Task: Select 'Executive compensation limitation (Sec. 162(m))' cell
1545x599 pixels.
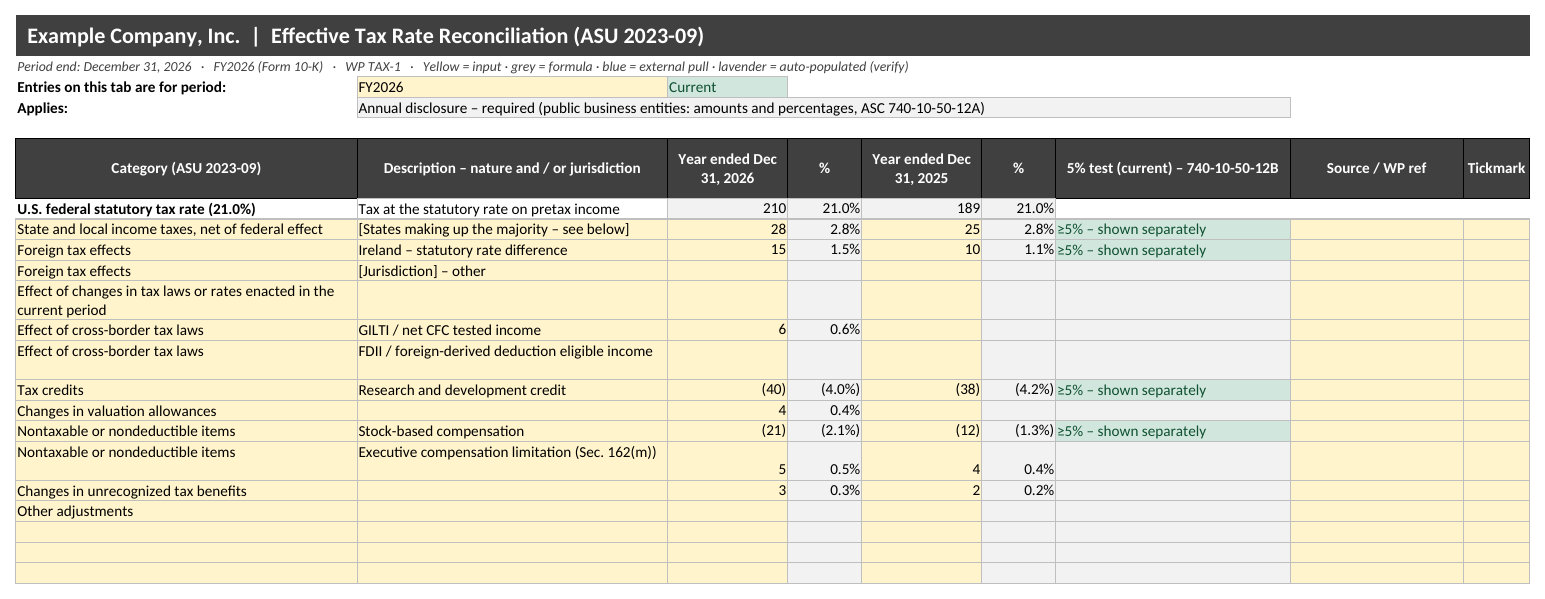Action: (x=512, y=461)
